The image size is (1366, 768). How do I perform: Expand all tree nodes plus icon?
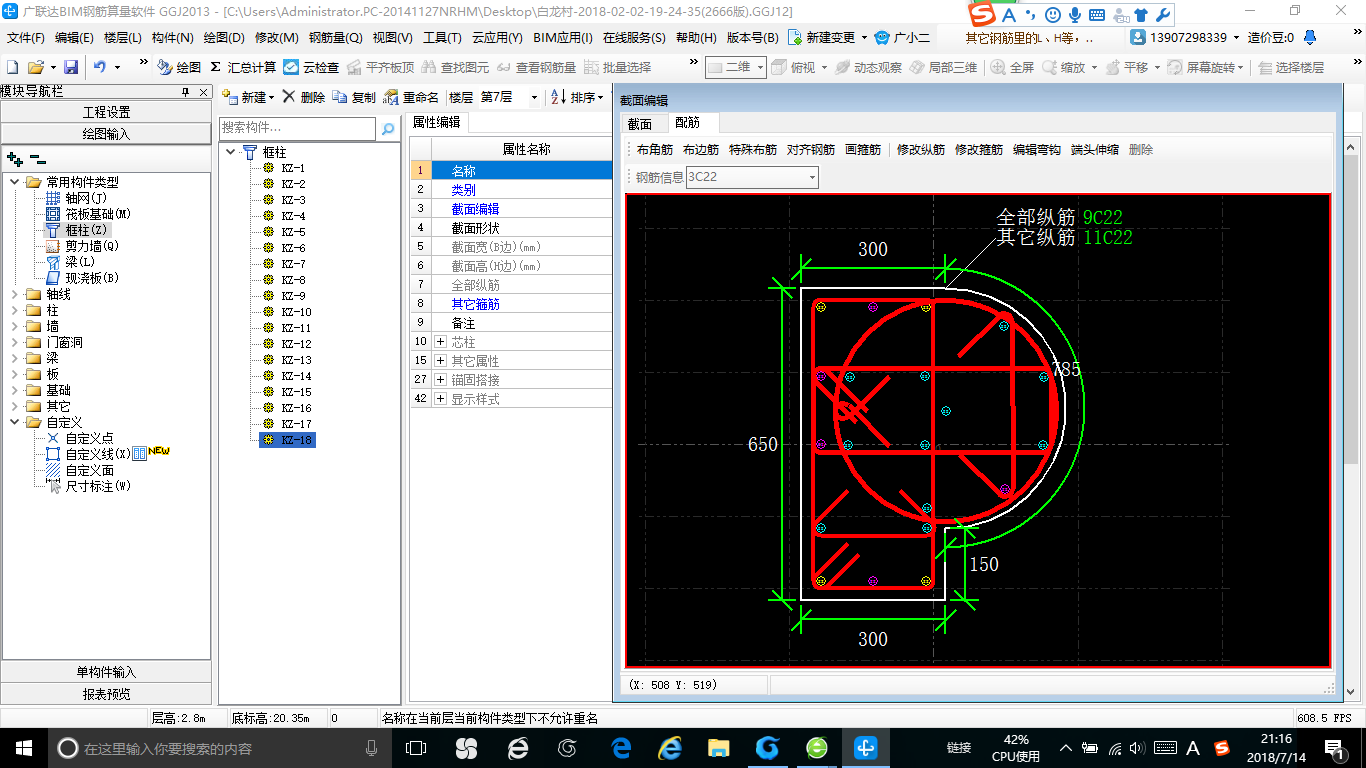click(14, 158)
